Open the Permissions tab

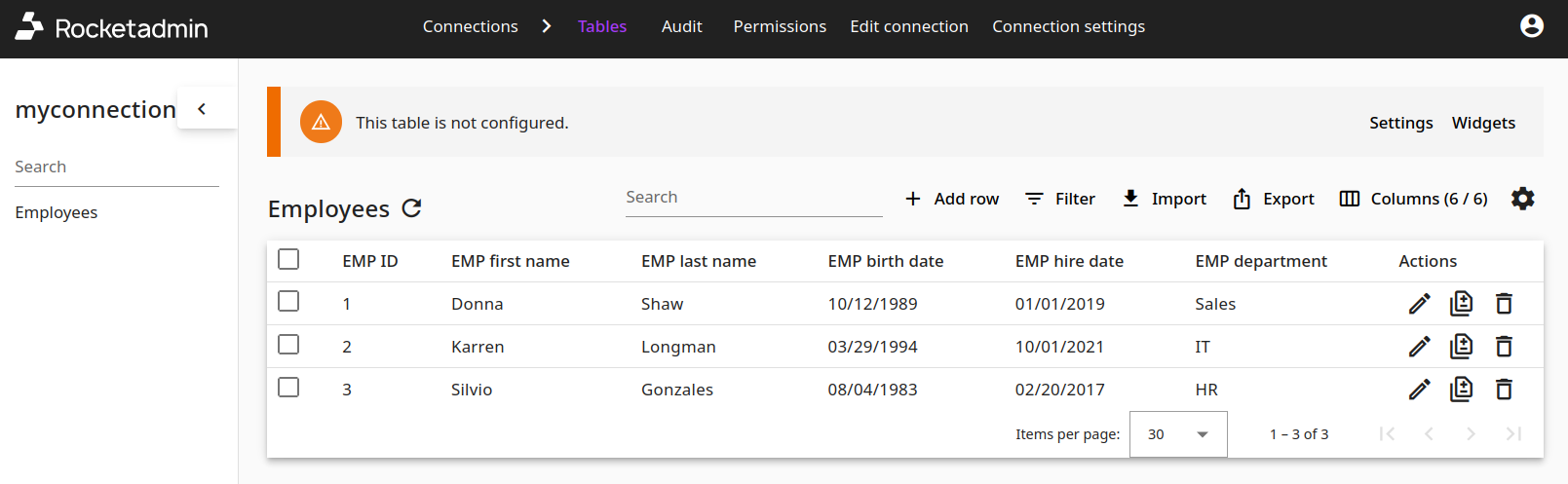[780, 26]
